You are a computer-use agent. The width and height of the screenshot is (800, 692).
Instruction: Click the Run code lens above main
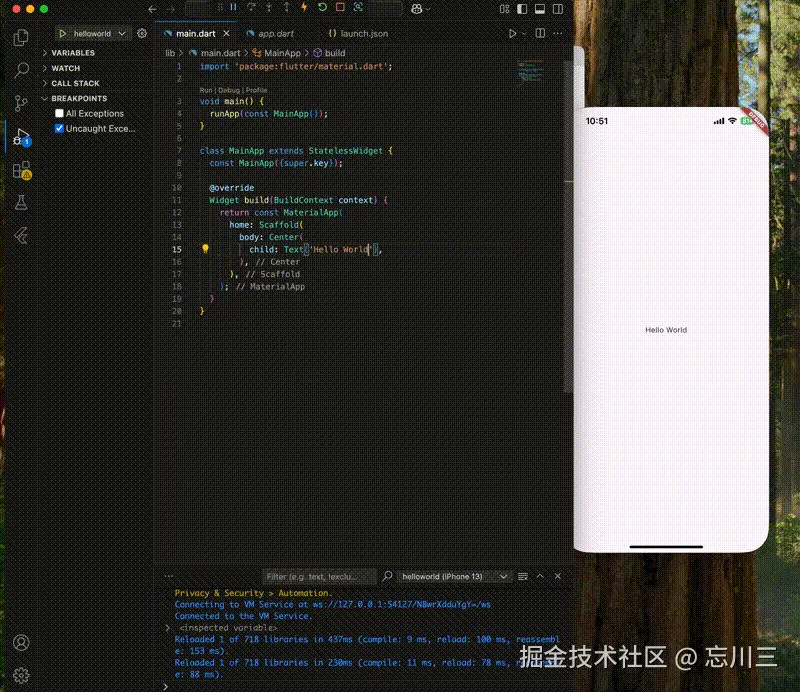[x=206, y=90]
